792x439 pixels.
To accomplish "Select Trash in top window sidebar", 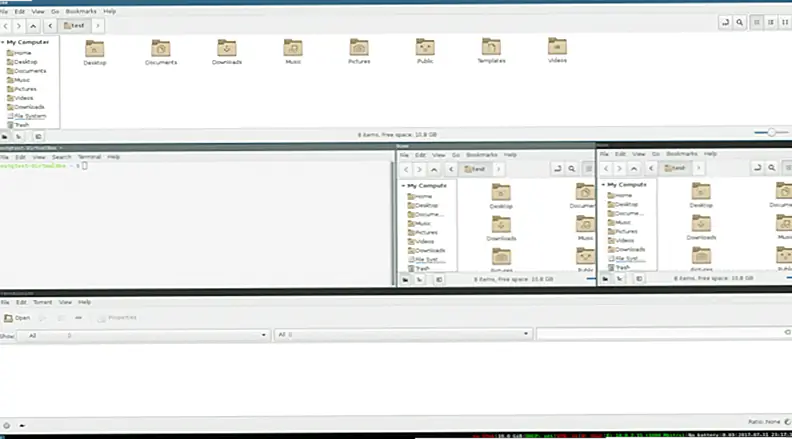I will coord(23,125).
